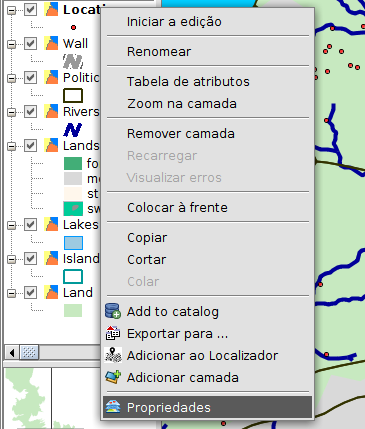Click the Add to catalog database icon
The image size is (365, 429).
click(x=113, y=311)
